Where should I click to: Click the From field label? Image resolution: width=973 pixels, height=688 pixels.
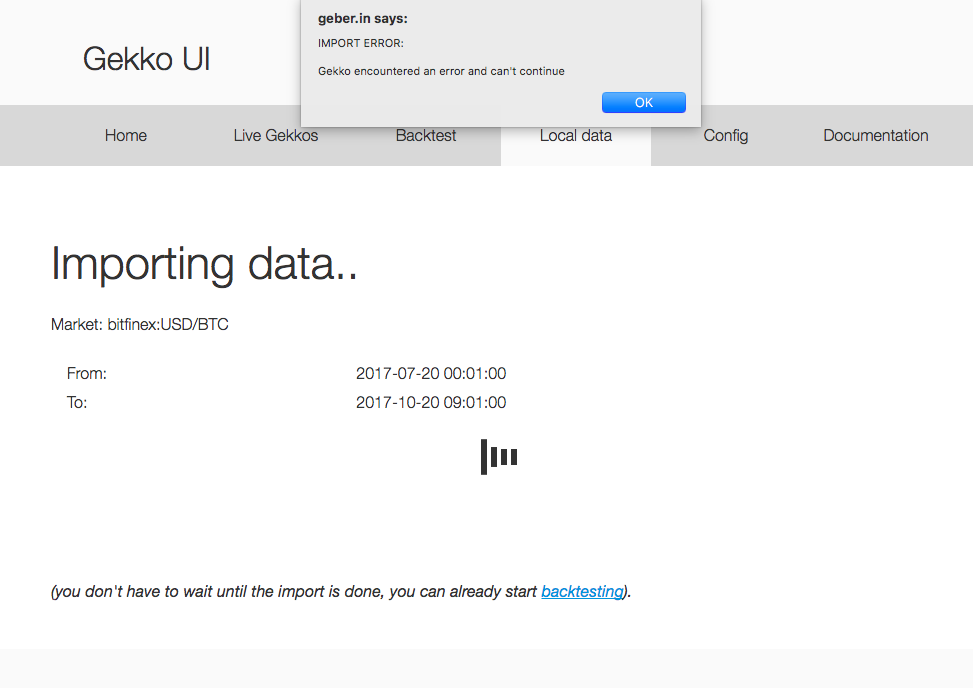[x=86, y=373]
